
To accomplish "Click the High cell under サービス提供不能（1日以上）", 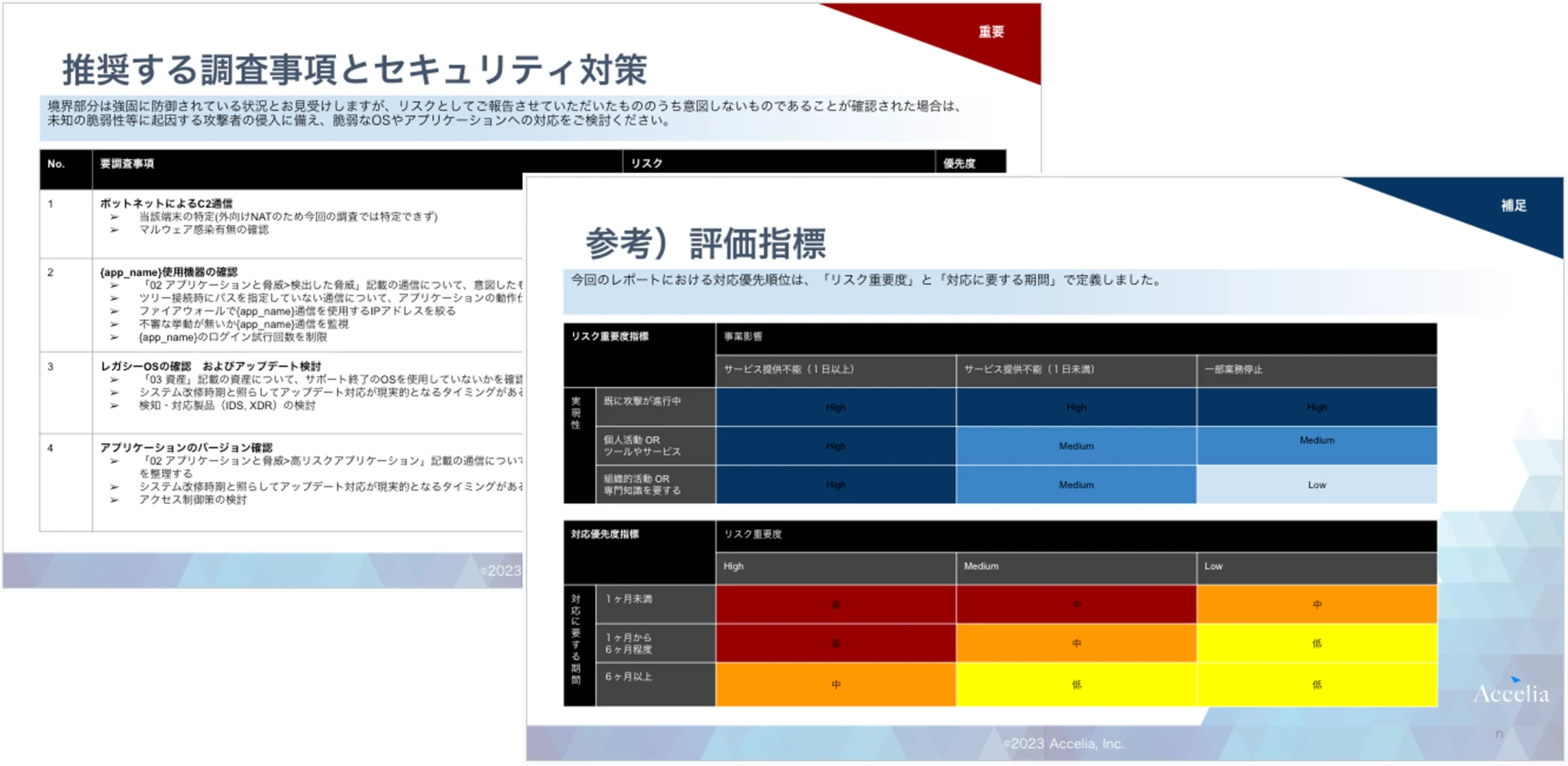I will pyautogui.click(x=835, y=407).
